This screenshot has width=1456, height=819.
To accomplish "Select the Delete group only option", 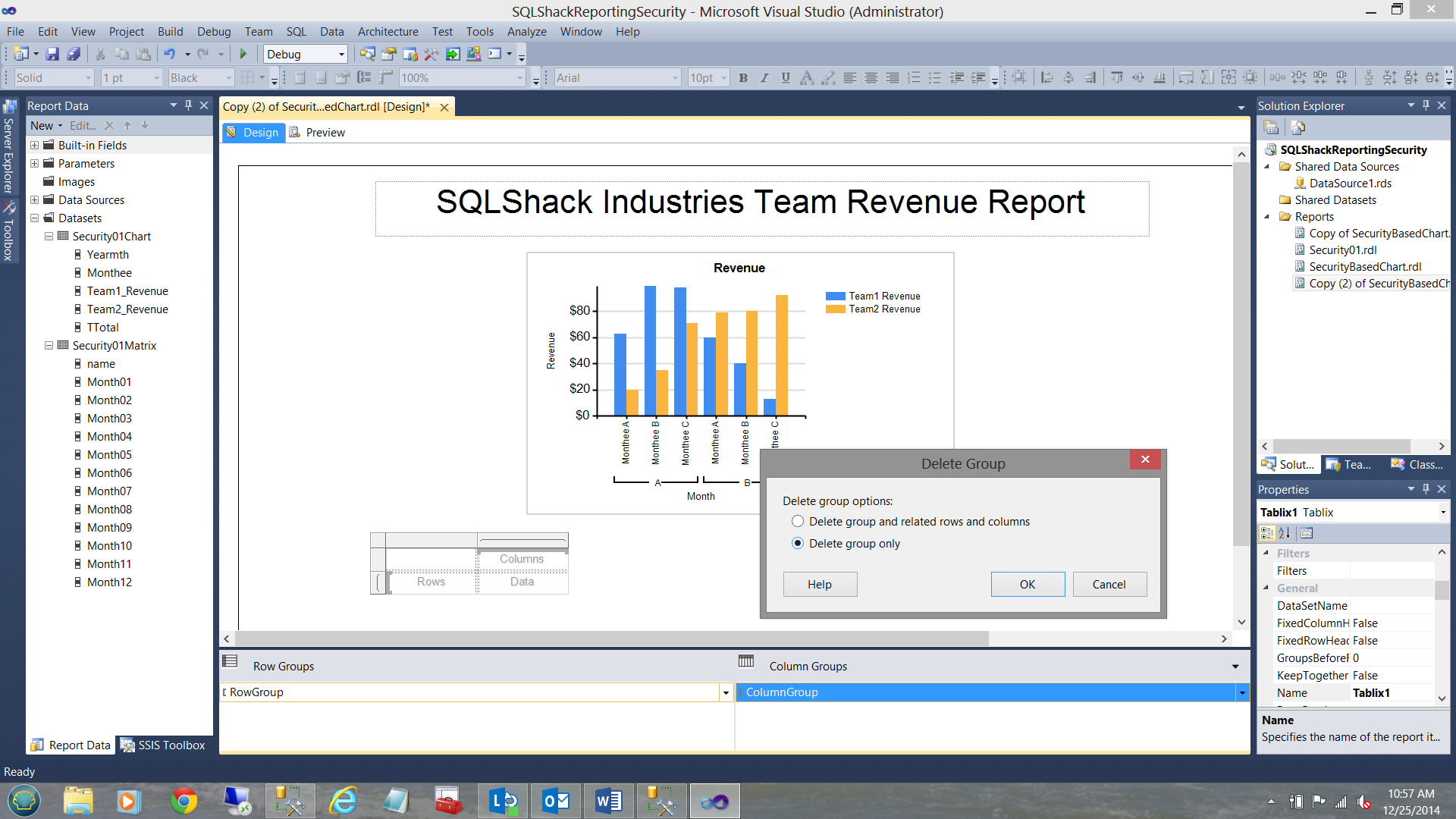I will point(798,544).
